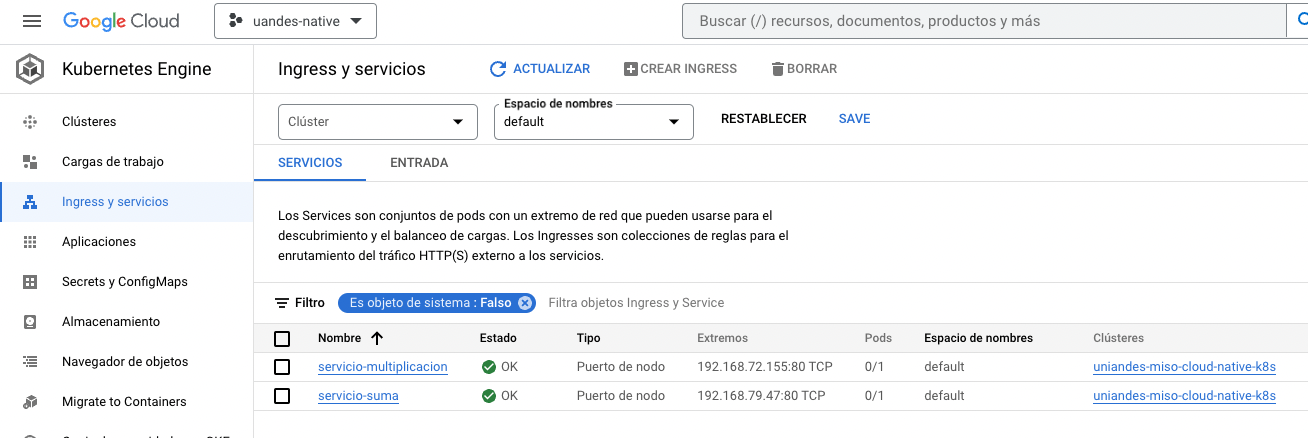Remove the 'Es objeto de sistema' filter chip
Image resolution: width=1308 pixels, height=438 pixels.
(x=524, y=303)
